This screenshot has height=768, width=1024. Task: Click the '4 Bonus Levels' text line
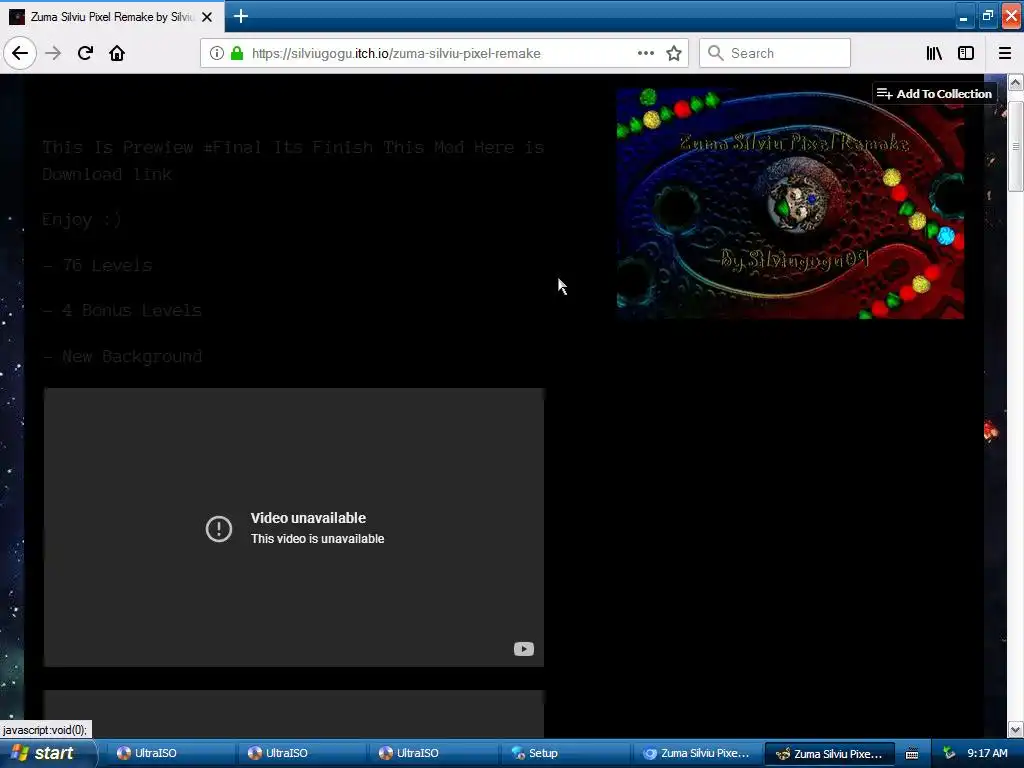(x=121, y=310)
